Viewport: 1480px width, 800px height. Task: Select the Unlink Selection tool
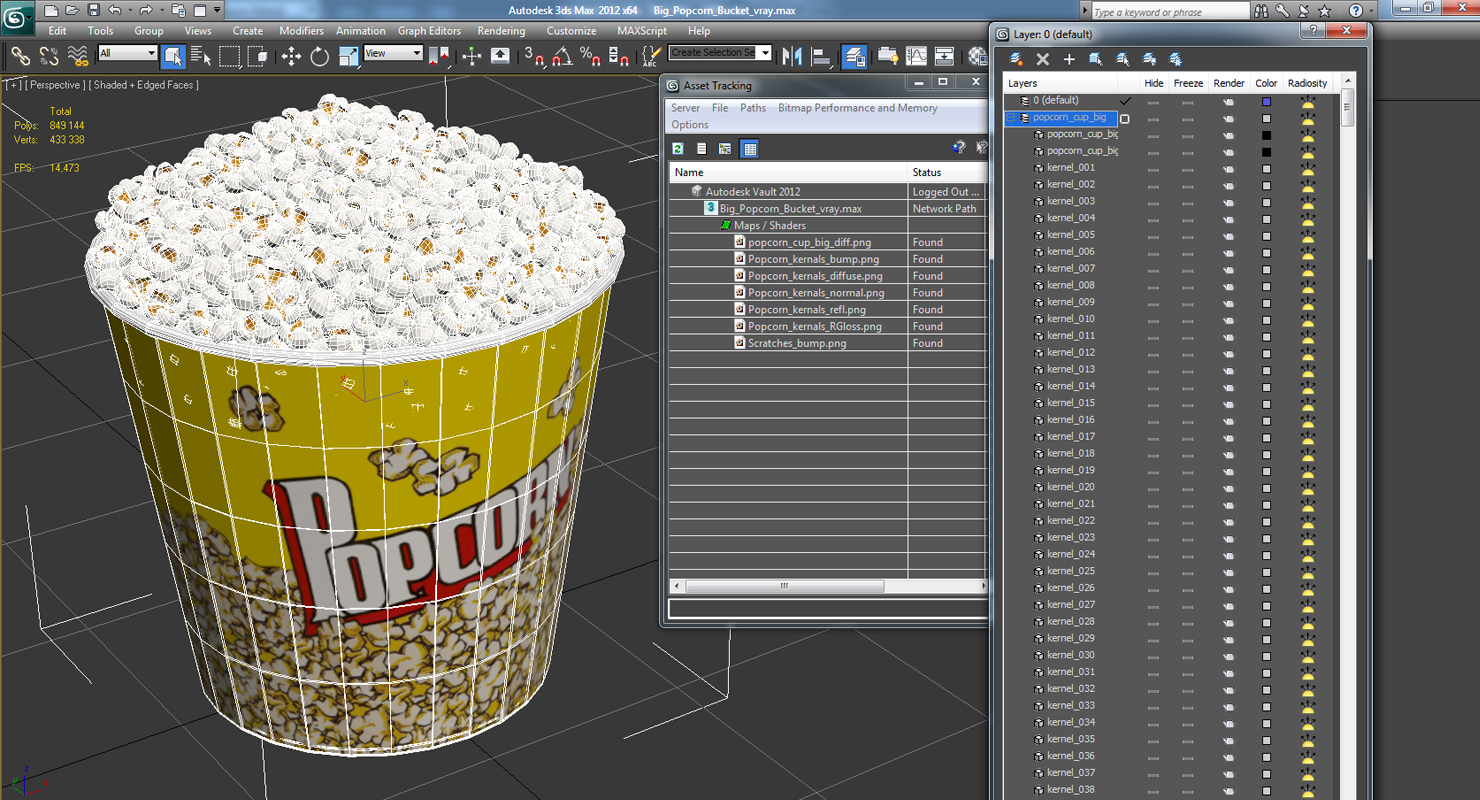coord(49,56)
